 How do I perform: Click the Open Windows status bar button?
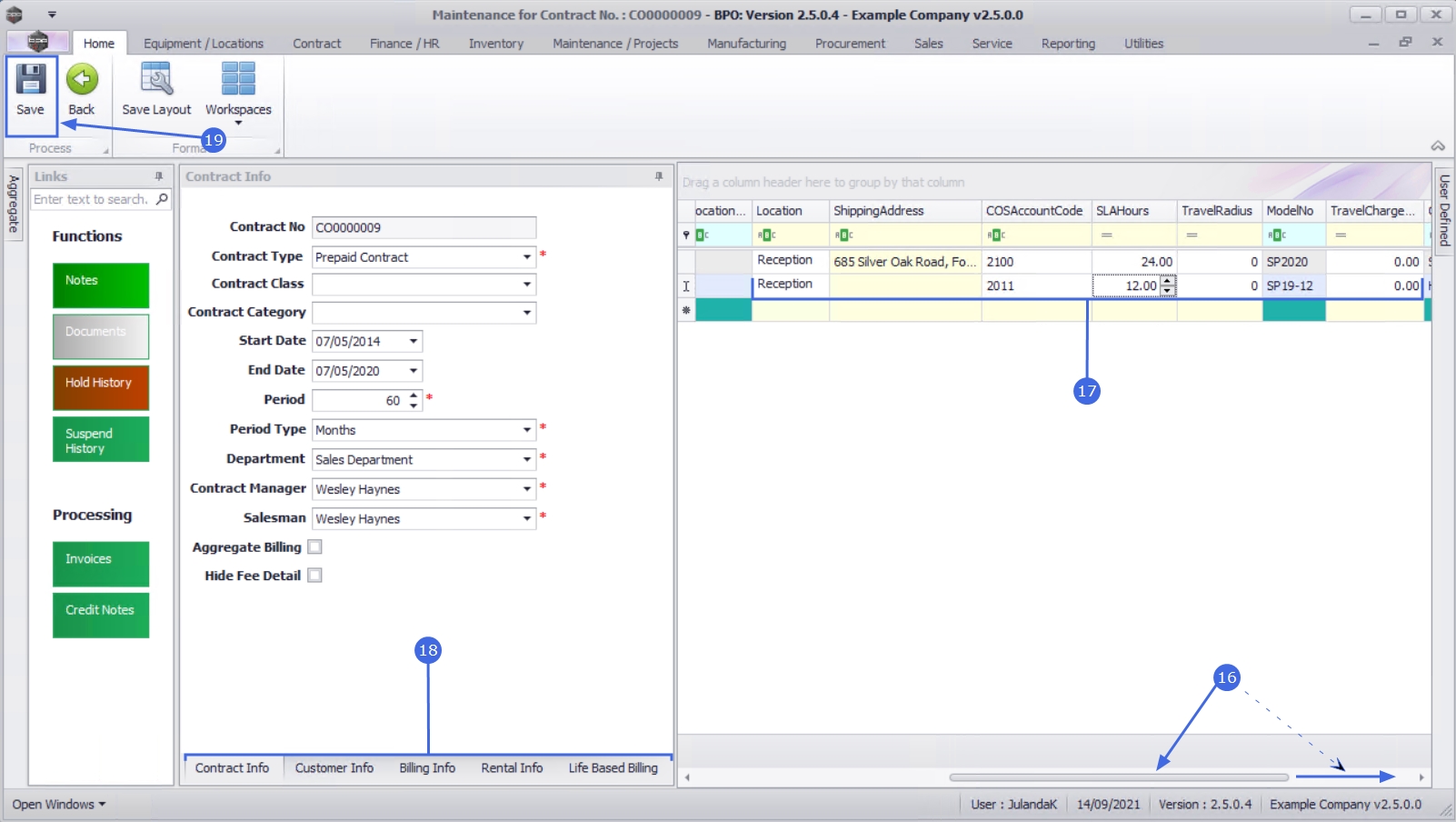coord(59,805)
